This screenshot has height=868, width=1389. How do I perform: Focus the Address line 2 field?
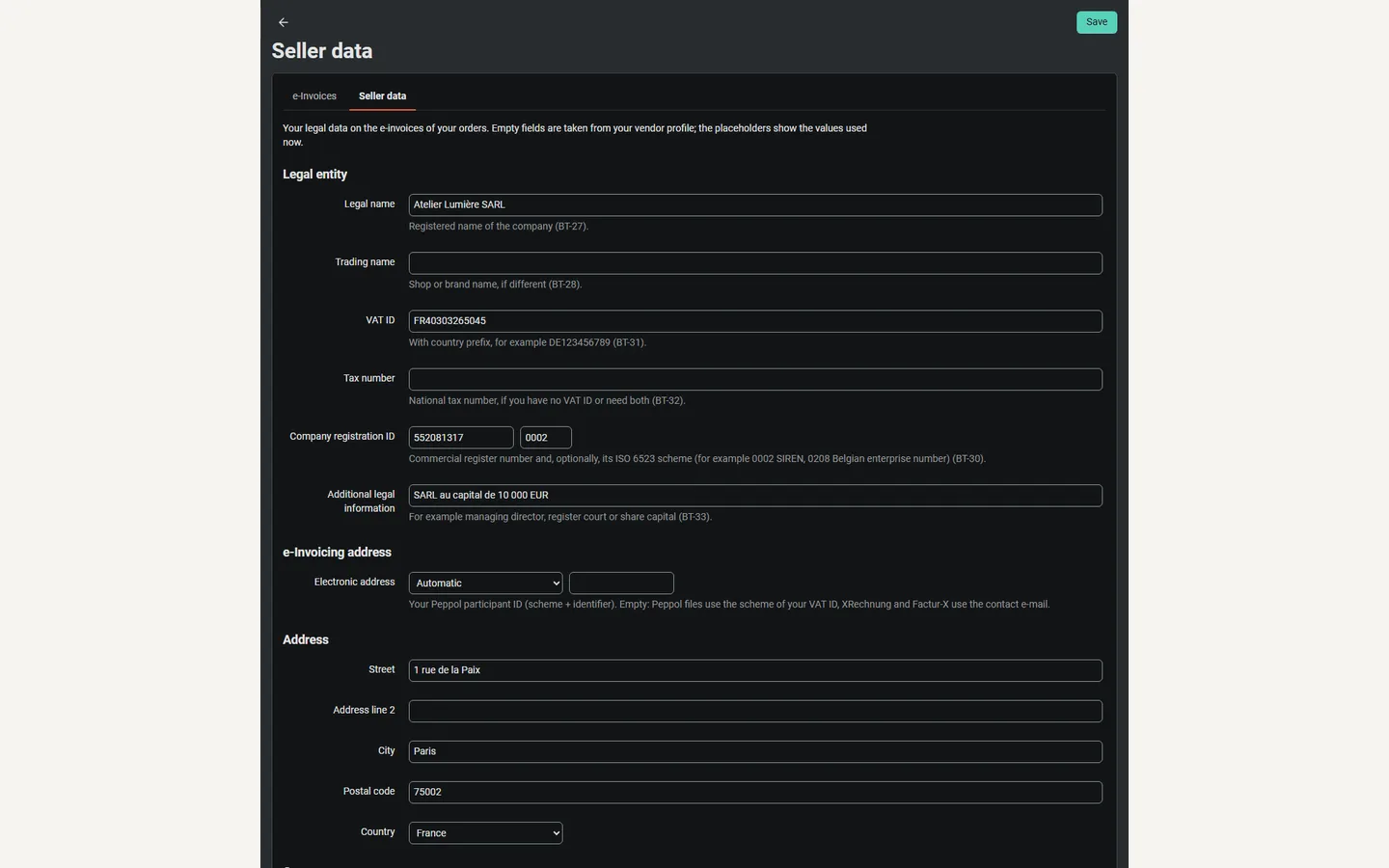[x=755, y=711]
